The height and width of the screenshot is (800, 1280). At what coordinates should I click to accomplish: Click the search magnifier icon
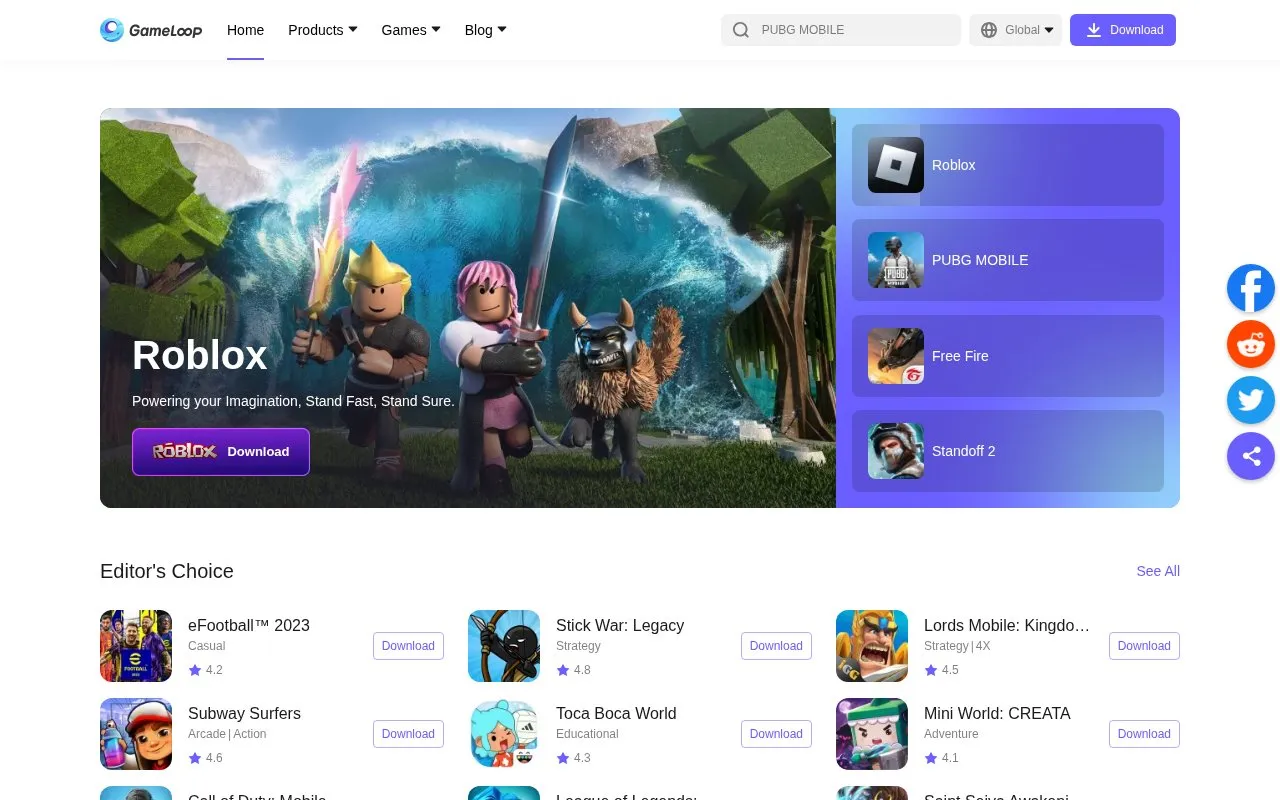point(741,30)
